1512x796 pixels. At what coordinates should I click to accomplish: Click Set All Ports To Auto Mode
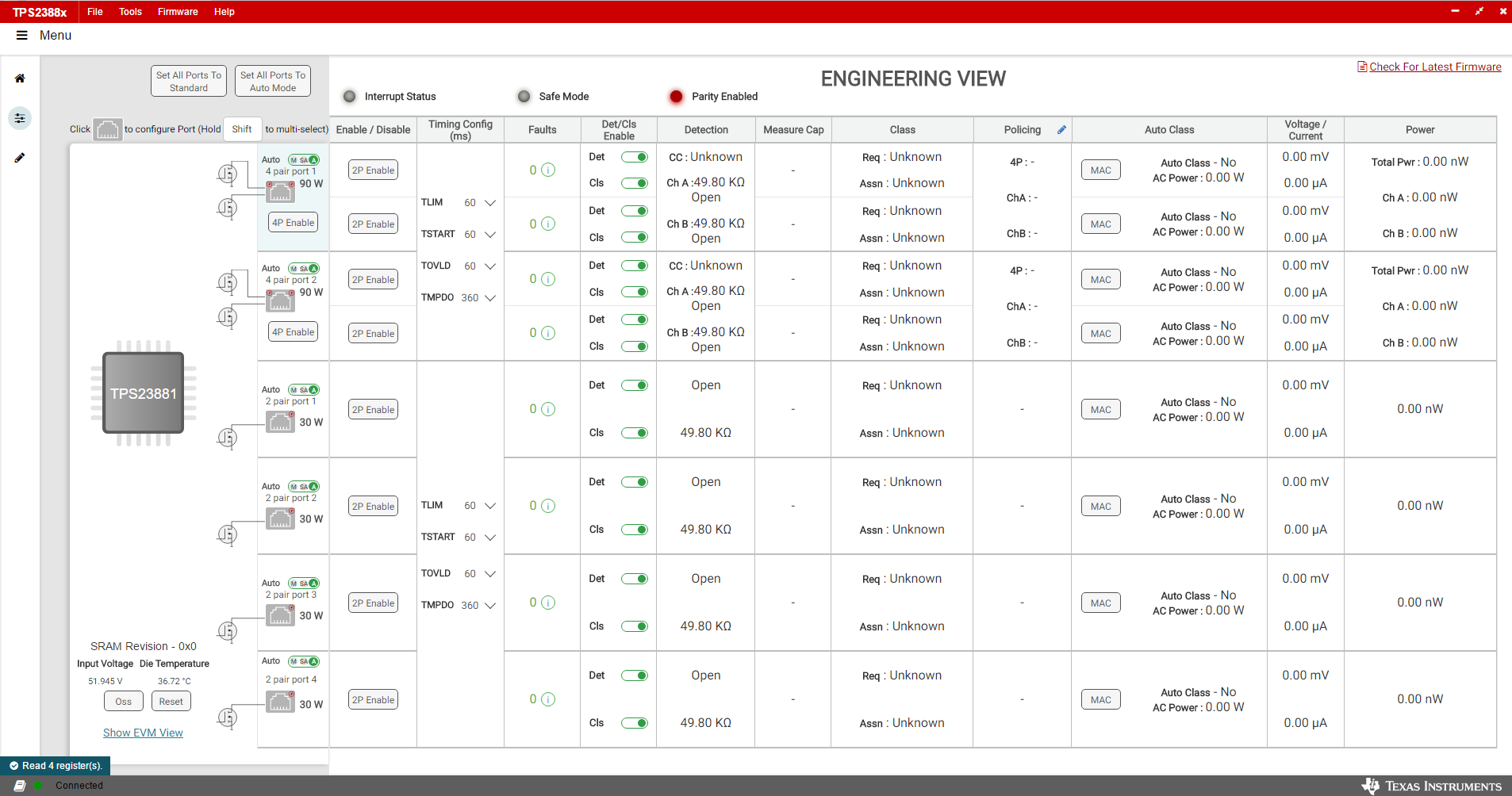(272, 82)
